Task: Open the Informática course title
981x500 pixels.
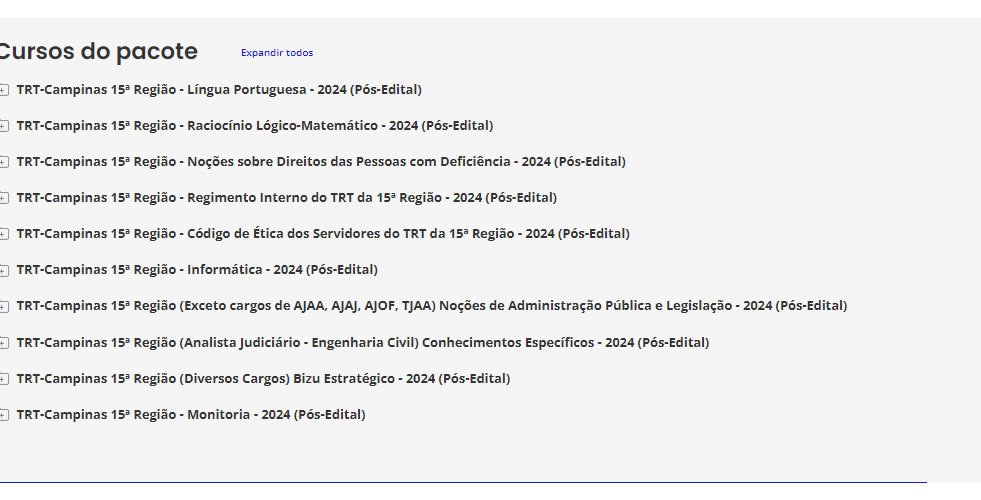Action: (x=197, y=270)
